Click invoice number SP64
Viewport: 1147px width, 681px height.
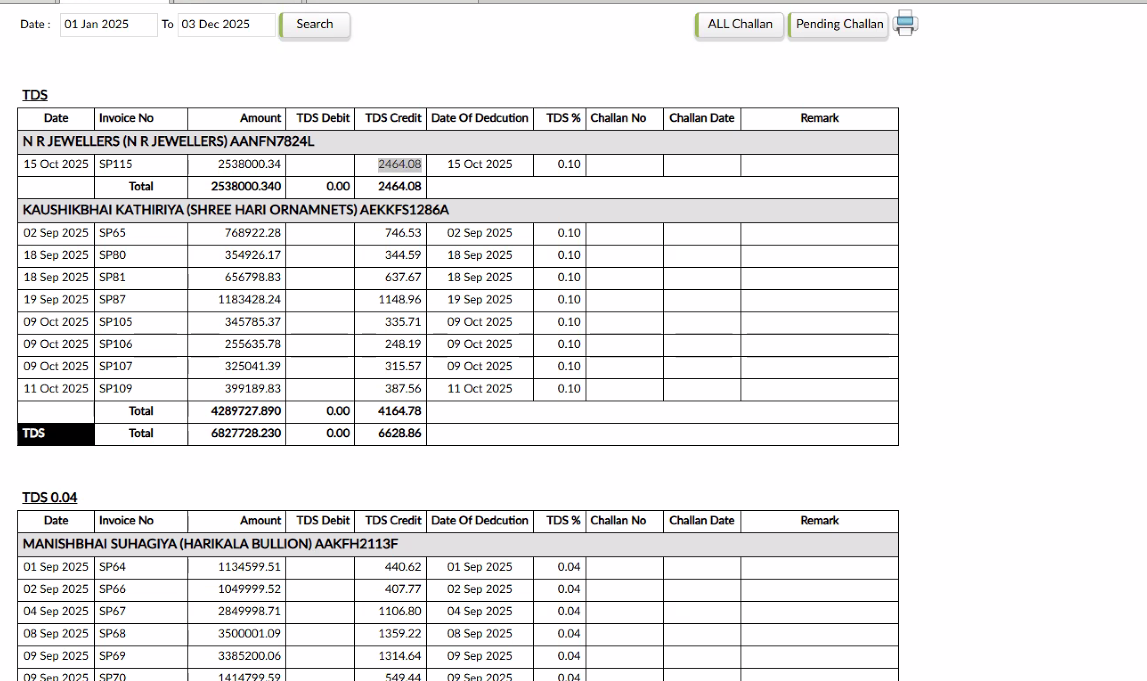112,567
